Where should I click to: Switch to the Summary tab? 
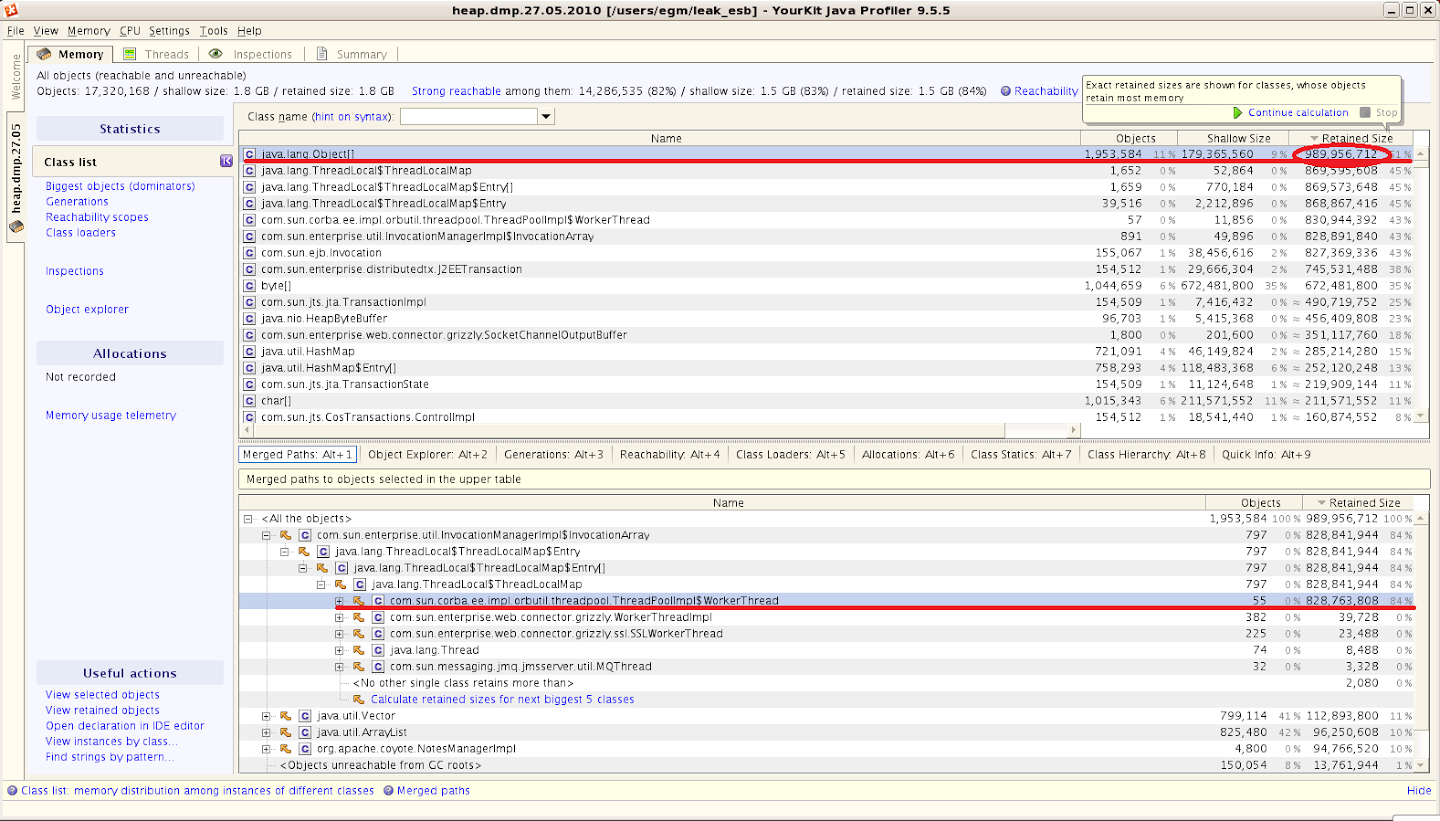click(352, 54)
